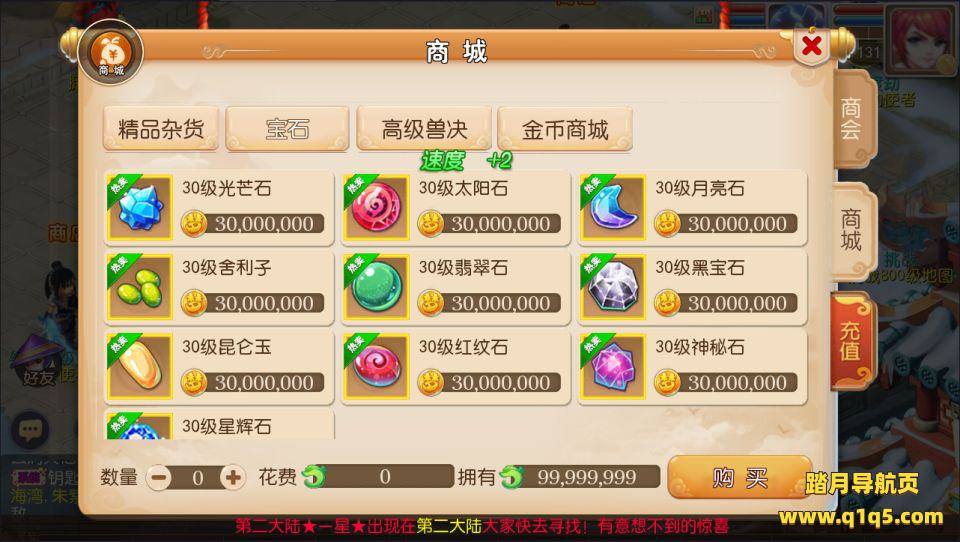Select the 30级黑宝石 grey faceted gem
This screenshot has height=542, width=960.
[613, 287]
